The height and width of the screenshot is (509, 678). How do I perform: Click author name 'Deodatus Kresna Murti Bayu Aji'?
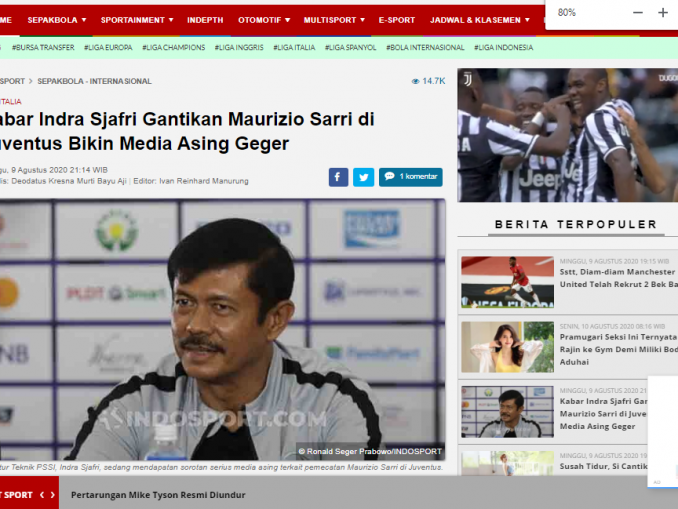coord(69,181)
